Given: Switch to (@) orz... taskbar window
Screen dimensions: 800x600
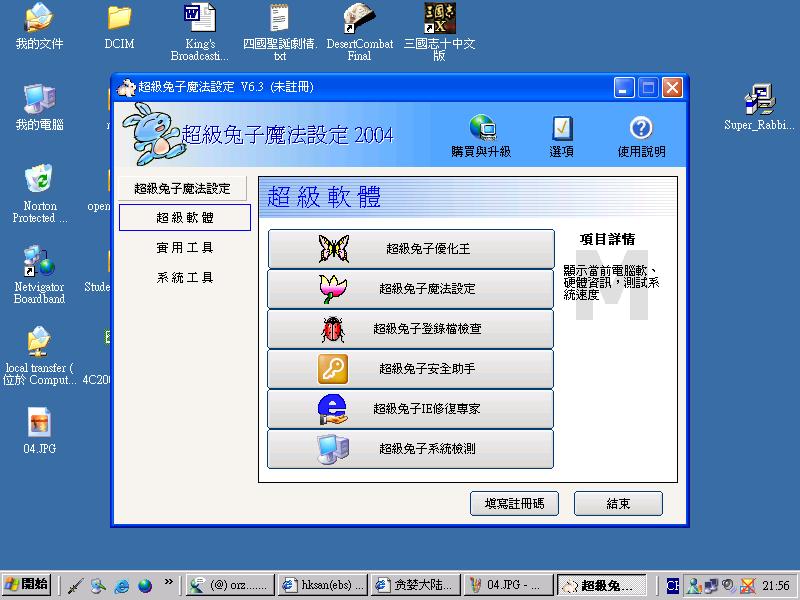Looking at the screenshot, I should point(230,585).
